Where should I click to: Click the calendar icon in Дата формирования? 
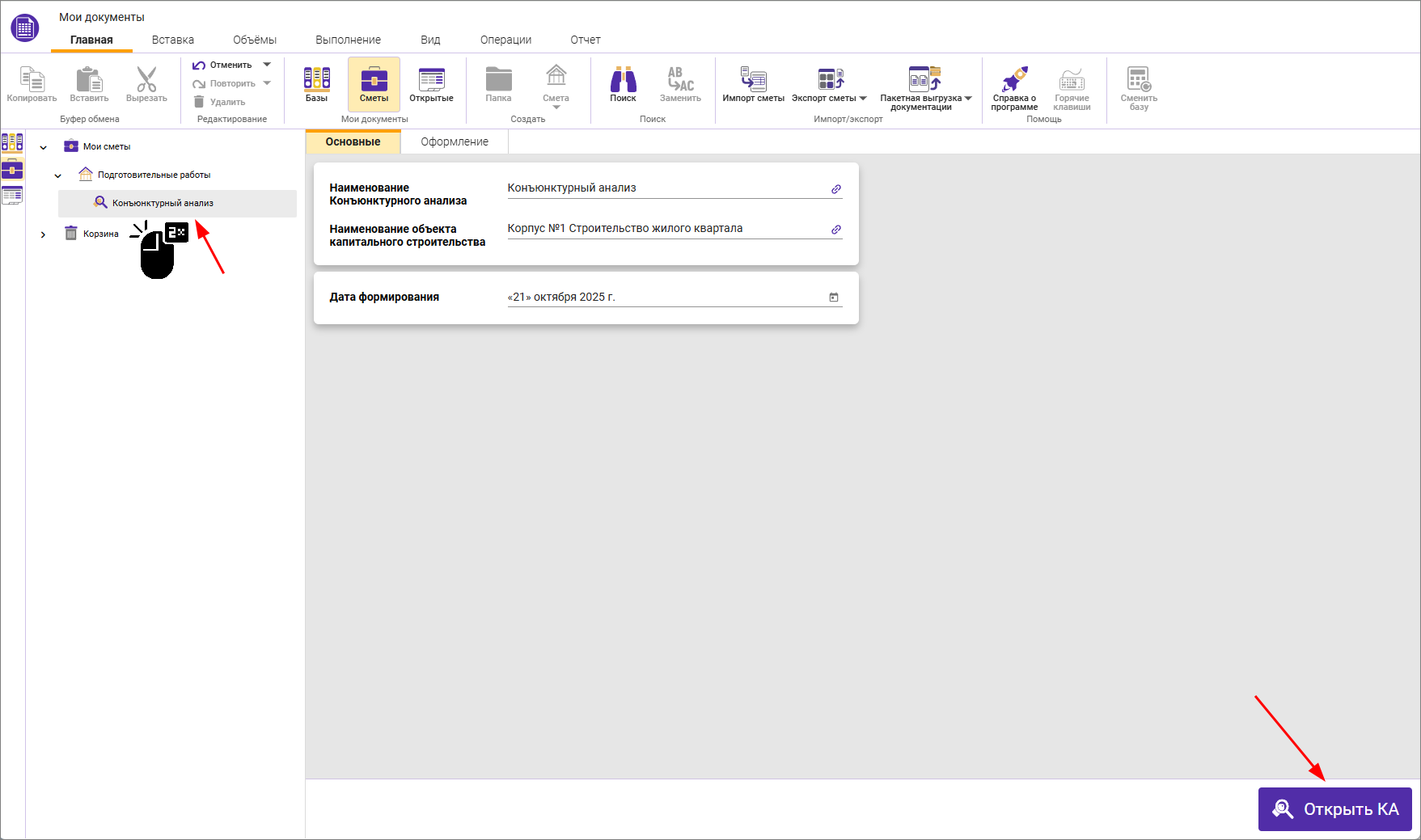(834, 298)
